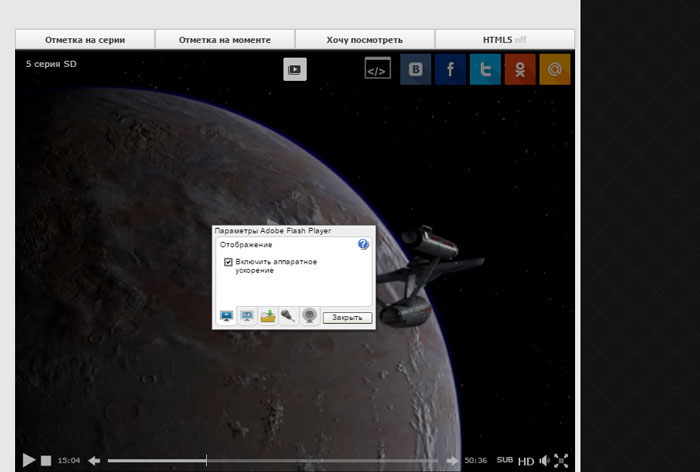Click the video playlist icon atop the player
Screen dimensions: 700x472
coord(295,69)
